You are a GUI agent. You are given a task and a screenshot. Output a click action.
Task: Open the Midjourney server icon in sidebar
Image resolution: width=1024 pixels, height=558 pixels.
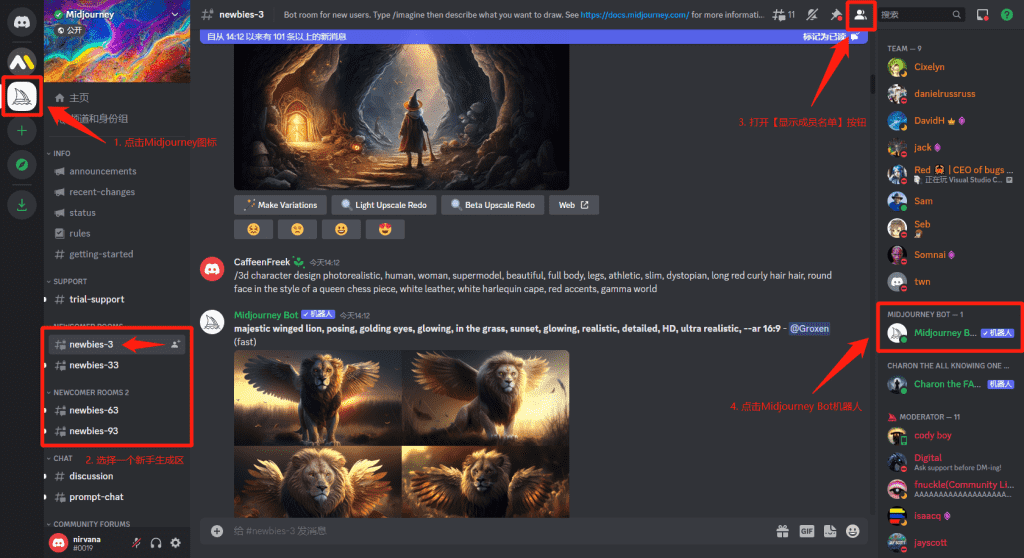[x=22, y=96]
